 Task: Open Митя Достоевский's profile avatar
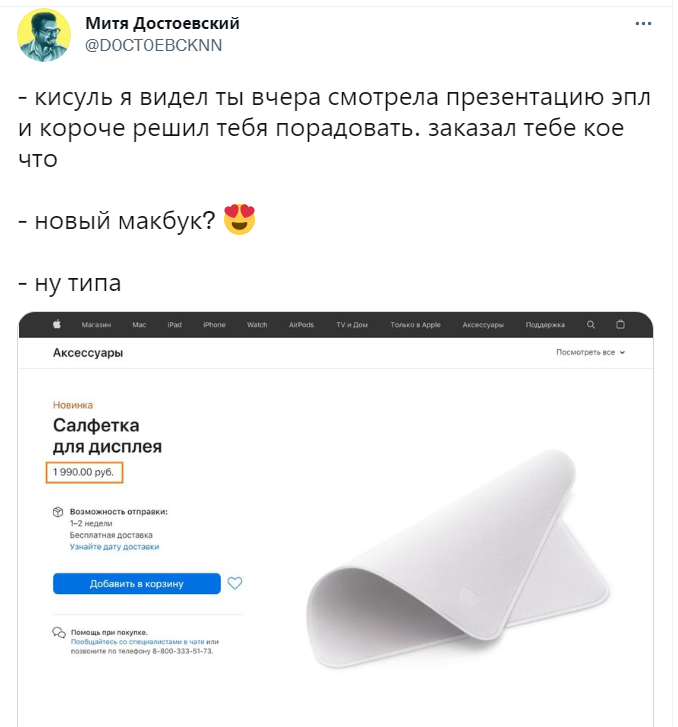tap(44, 35)
